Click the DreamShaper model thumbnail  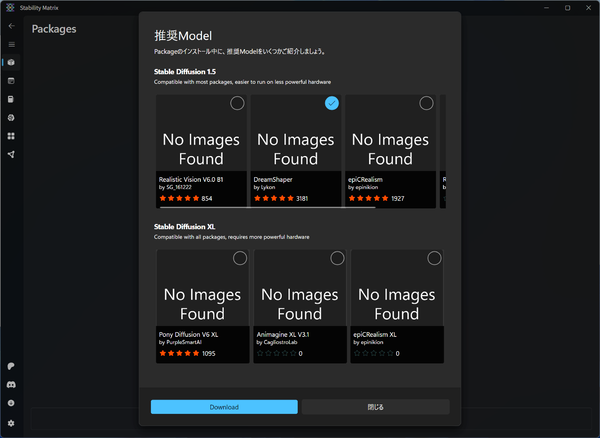(296, 133)
